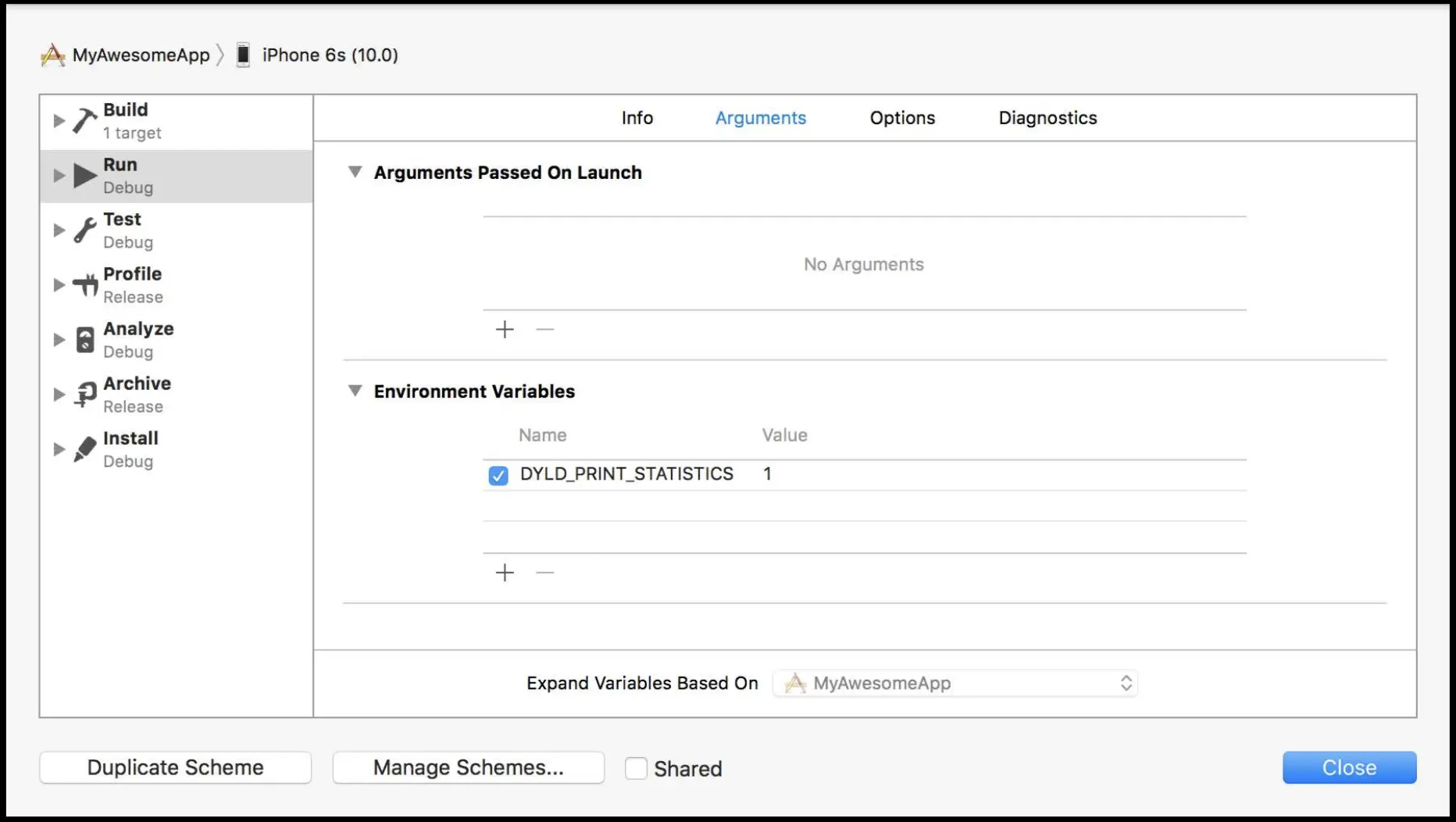This screenshot has width=1456, height=822.
Task: Click the Value column header
Action: 785,435
